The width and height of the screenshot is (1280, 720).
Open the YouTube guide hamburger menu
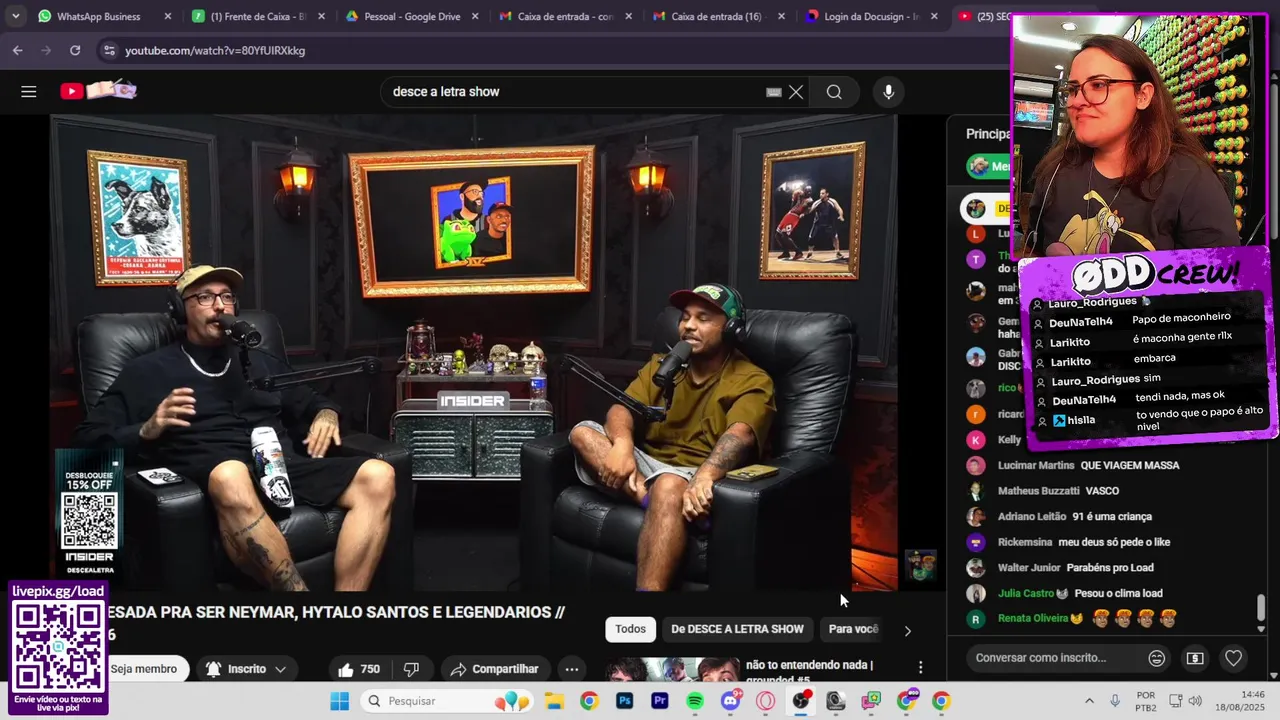pos(28,92)
